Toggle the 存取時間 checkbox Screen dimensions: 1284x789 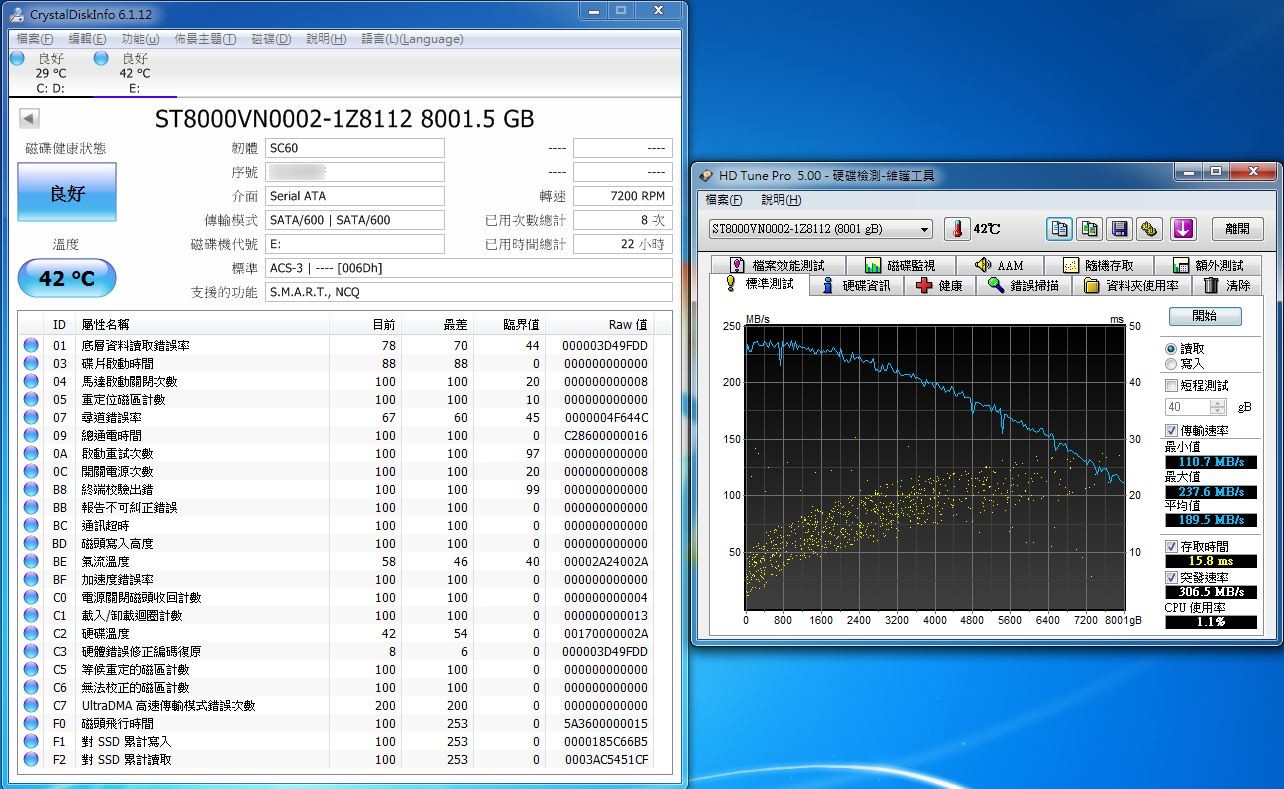point(1172,547)
